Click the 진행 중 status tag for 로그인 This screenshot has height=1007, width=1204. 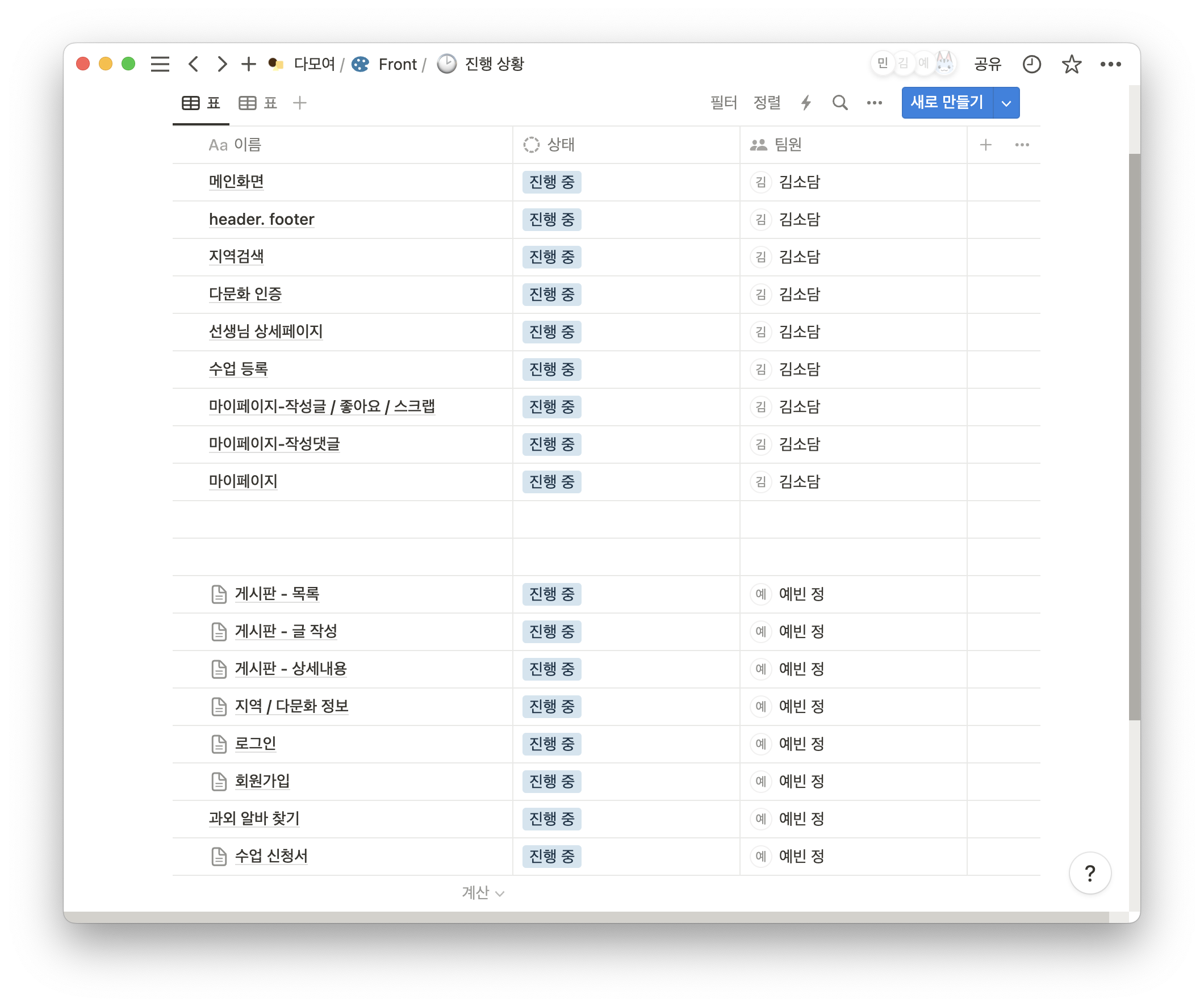551,744
